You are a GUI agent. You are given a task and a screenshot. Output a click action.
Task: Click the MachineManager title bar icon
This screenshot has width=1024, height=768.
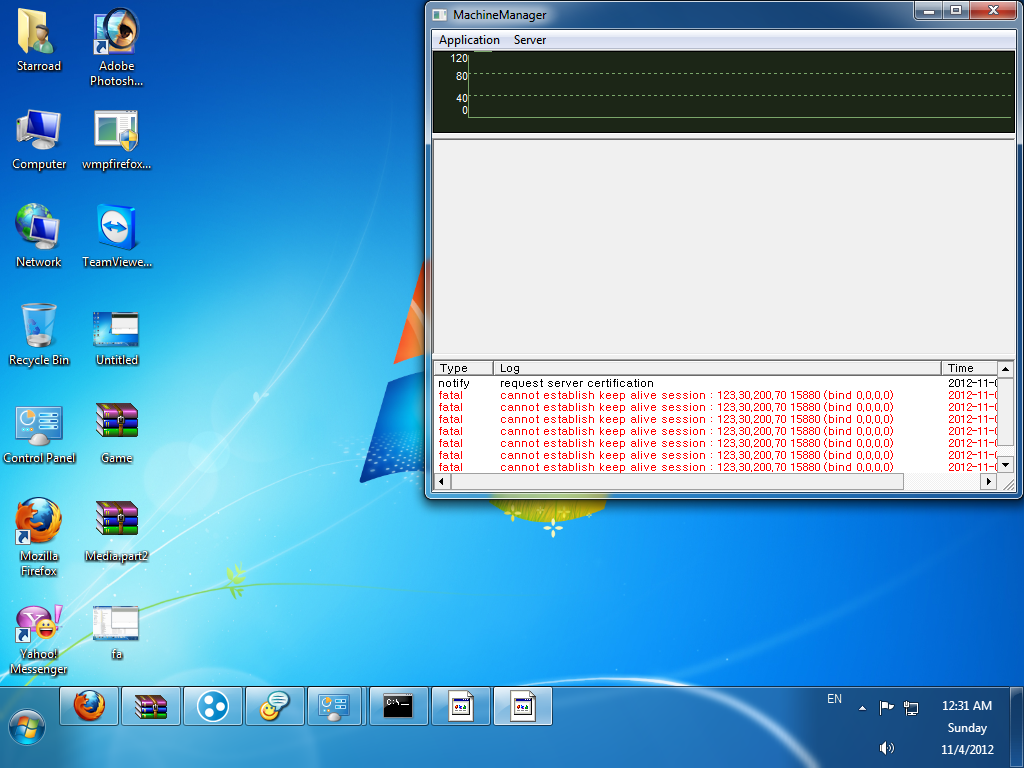point(440,14)
